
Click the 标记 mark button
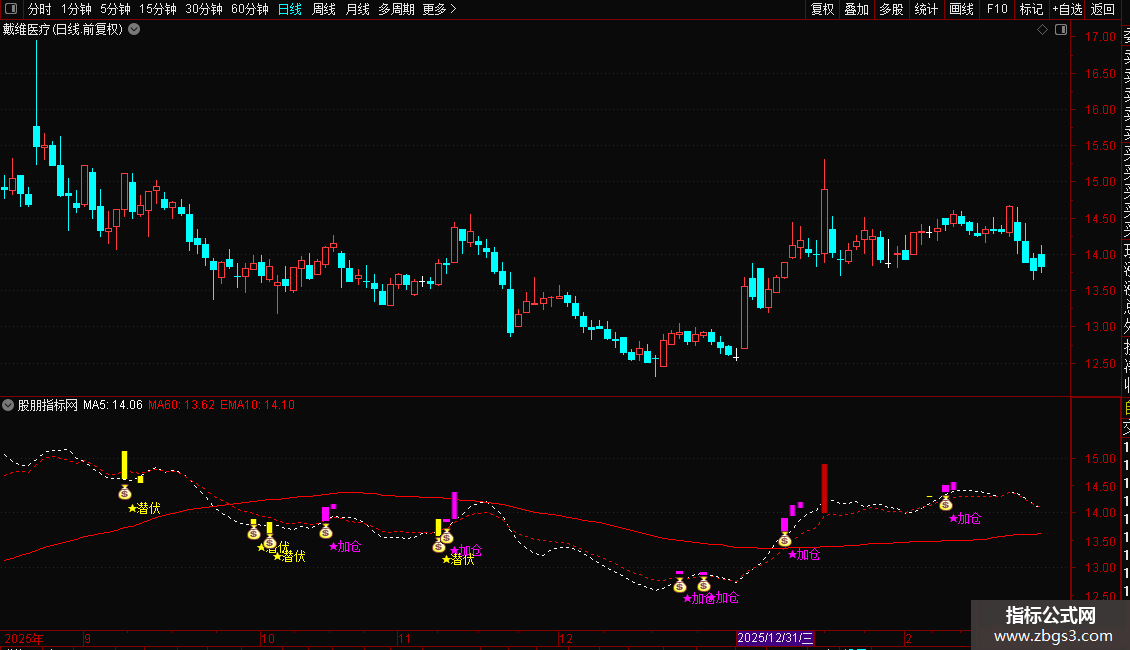1031,9
